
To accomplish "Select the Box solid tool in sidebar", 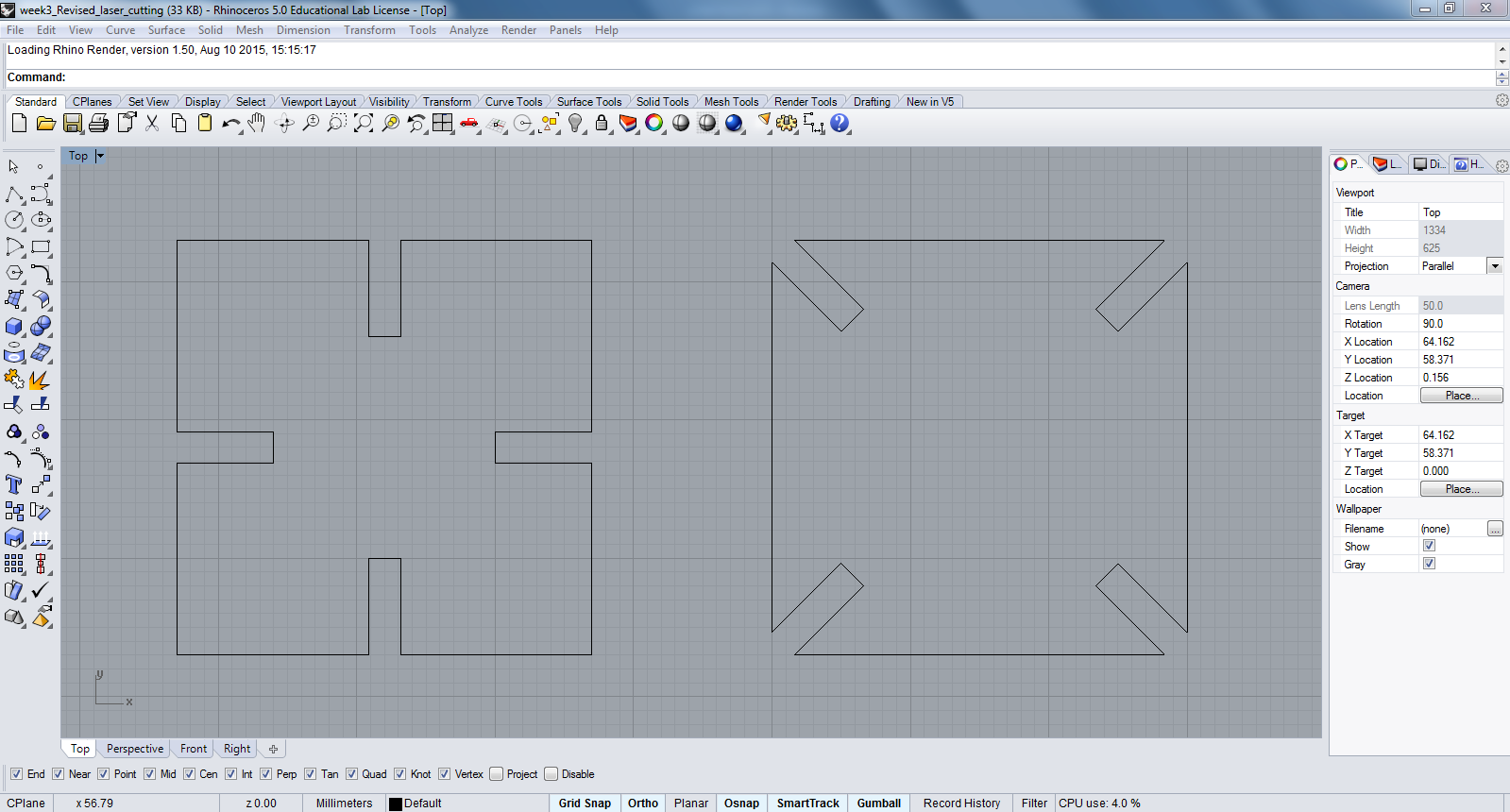I will [x=14, y=326].
